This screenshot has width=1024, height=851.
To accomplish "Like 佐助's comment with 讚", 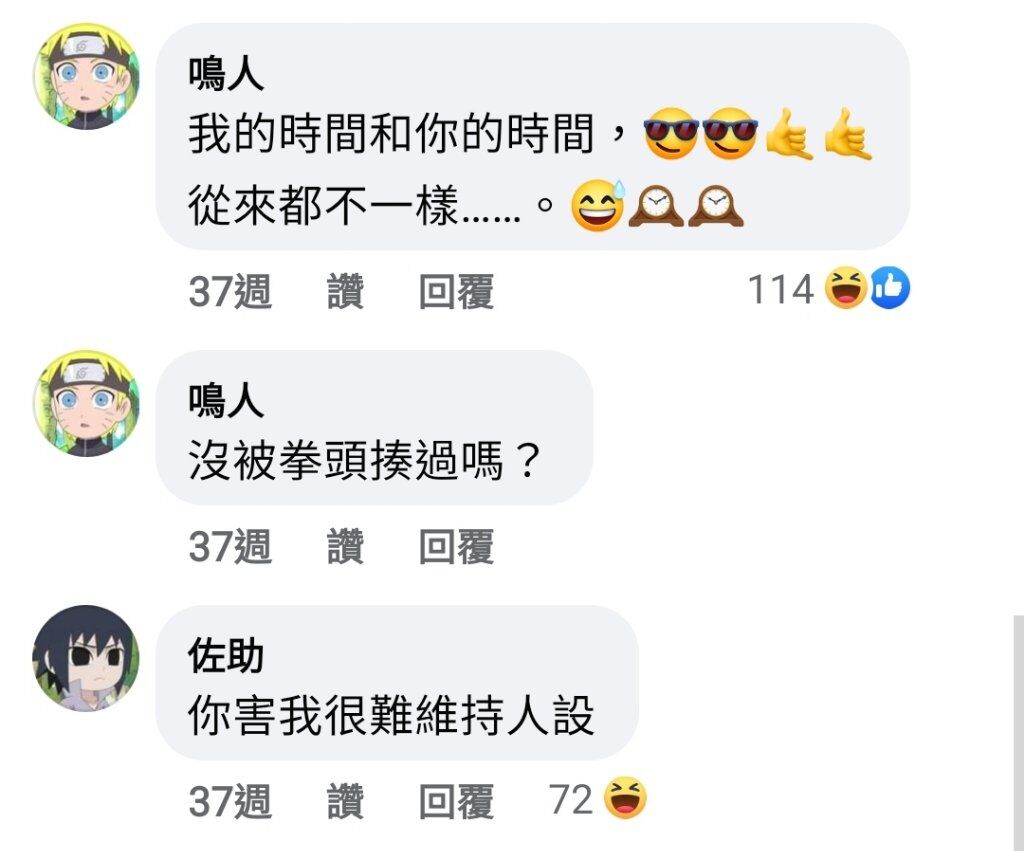I will [x=345, y=801].
